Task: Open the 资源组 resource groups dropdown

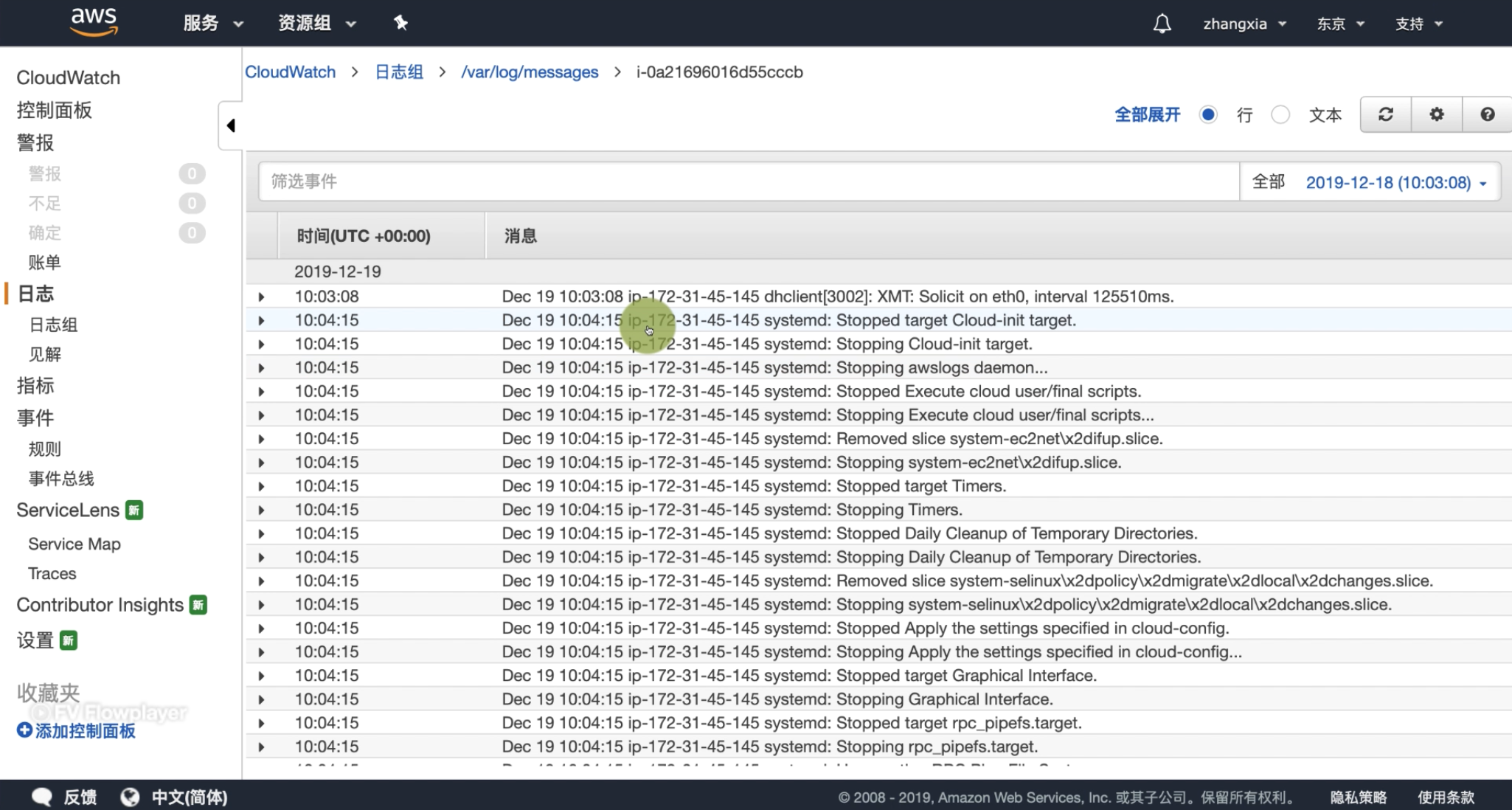Action: pyautogui.click(x=317, y=24)
